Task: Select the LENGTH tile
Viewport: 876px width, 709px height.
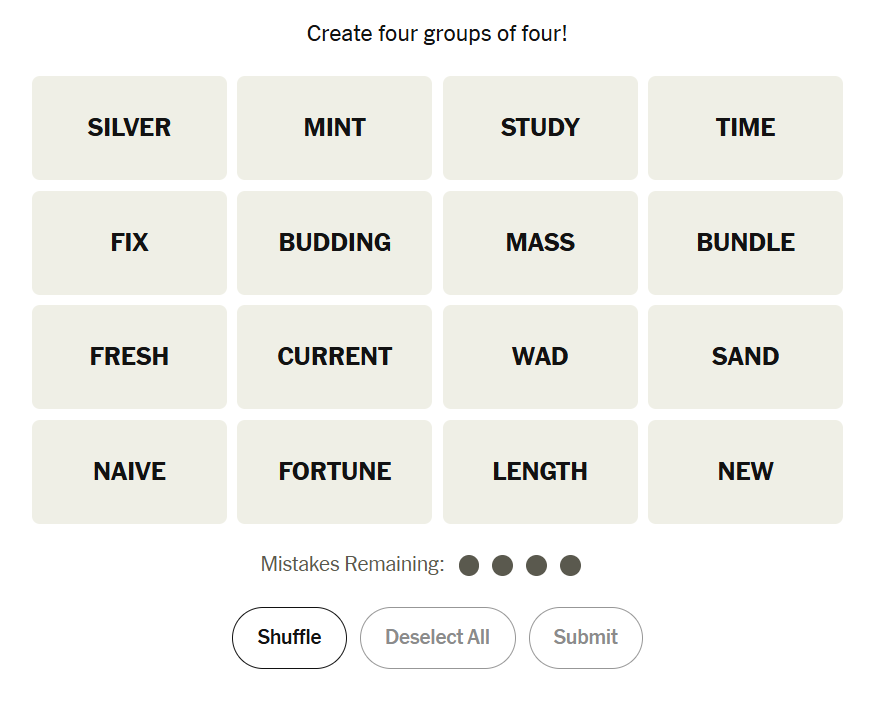Action: tap(540, 472)
